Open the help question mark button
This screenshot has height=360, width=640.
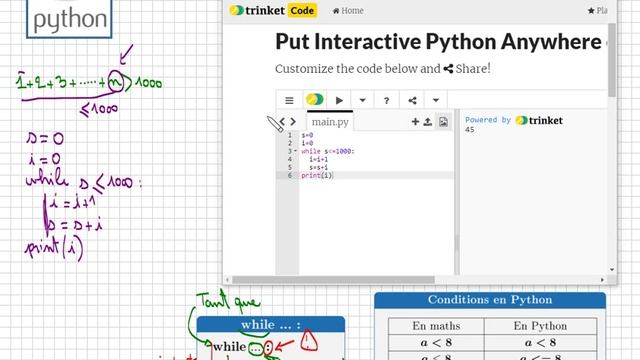point(387,100)
